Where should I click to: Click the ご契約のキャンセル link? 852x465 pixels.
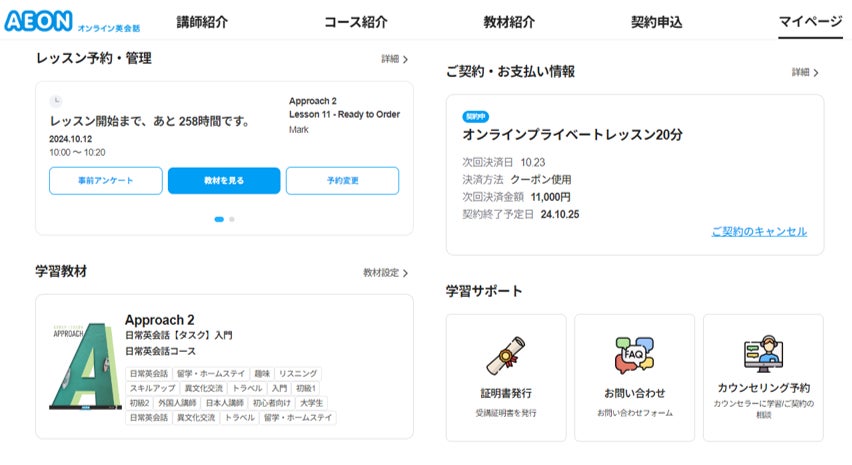(x=759, y=232)
